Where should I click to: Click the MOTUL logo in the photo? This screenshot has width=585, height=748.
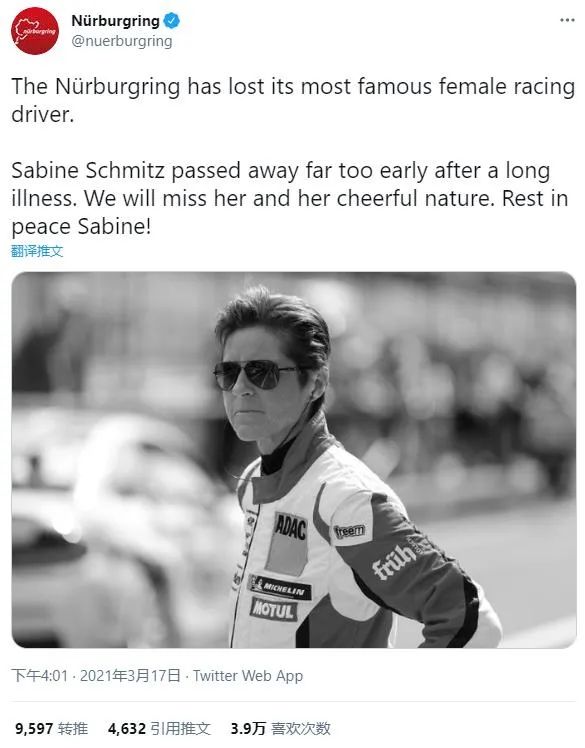pyautogui.click(x=273, y=609)
